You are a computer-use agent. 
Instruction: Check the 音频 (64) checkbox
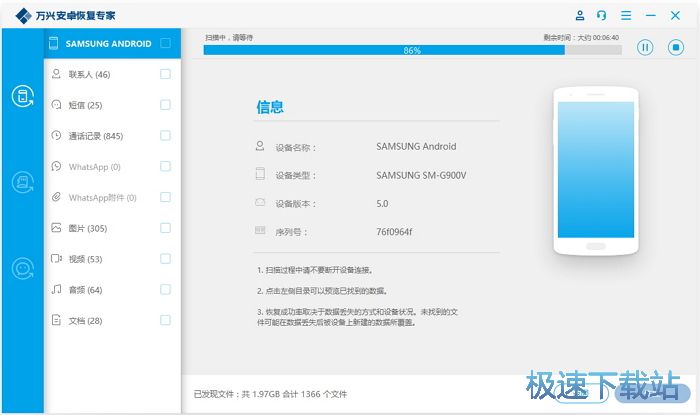165,289
